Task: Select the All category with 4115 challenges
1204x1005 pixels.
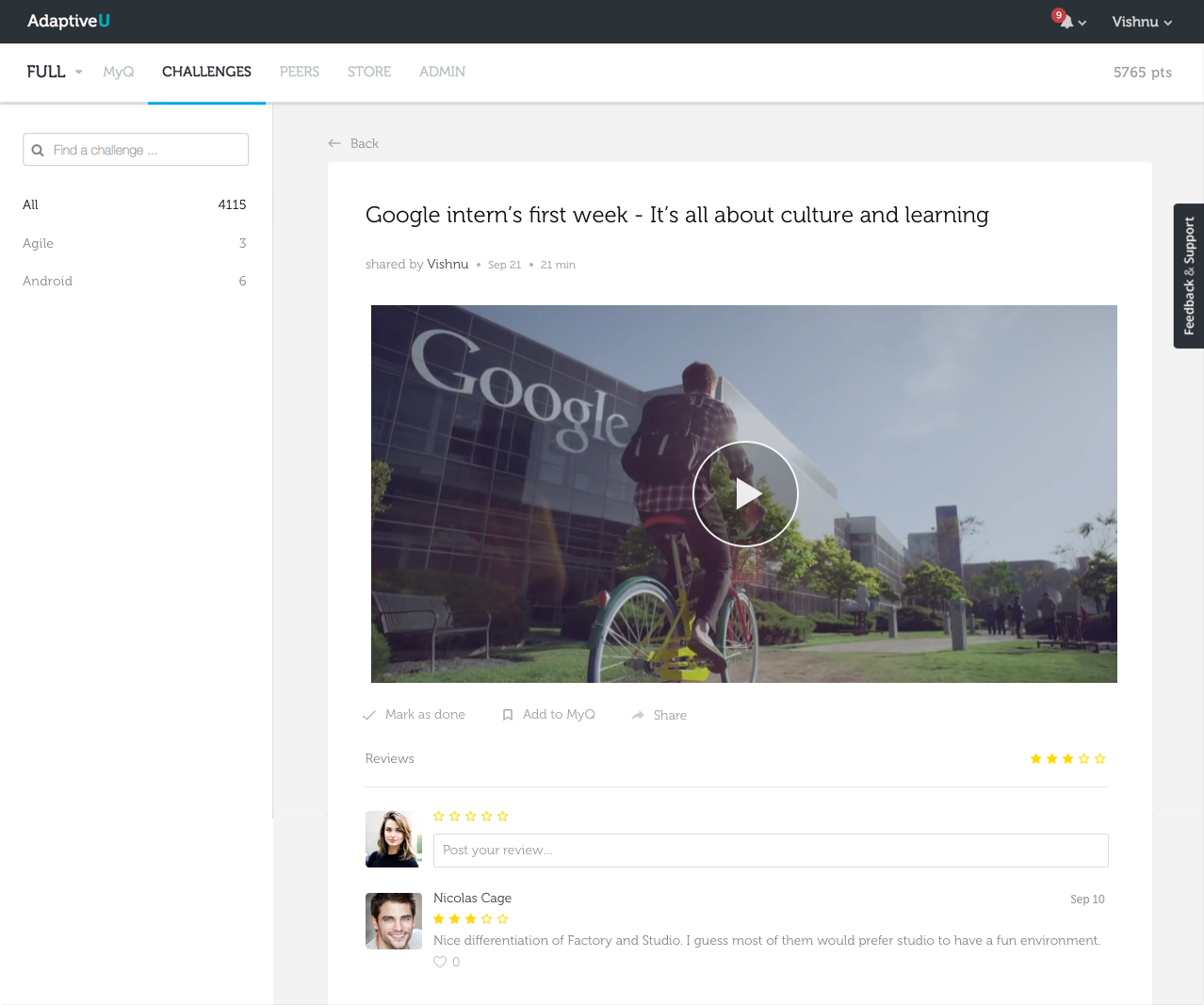Action: pyautogui.click(x=135, y=204)
